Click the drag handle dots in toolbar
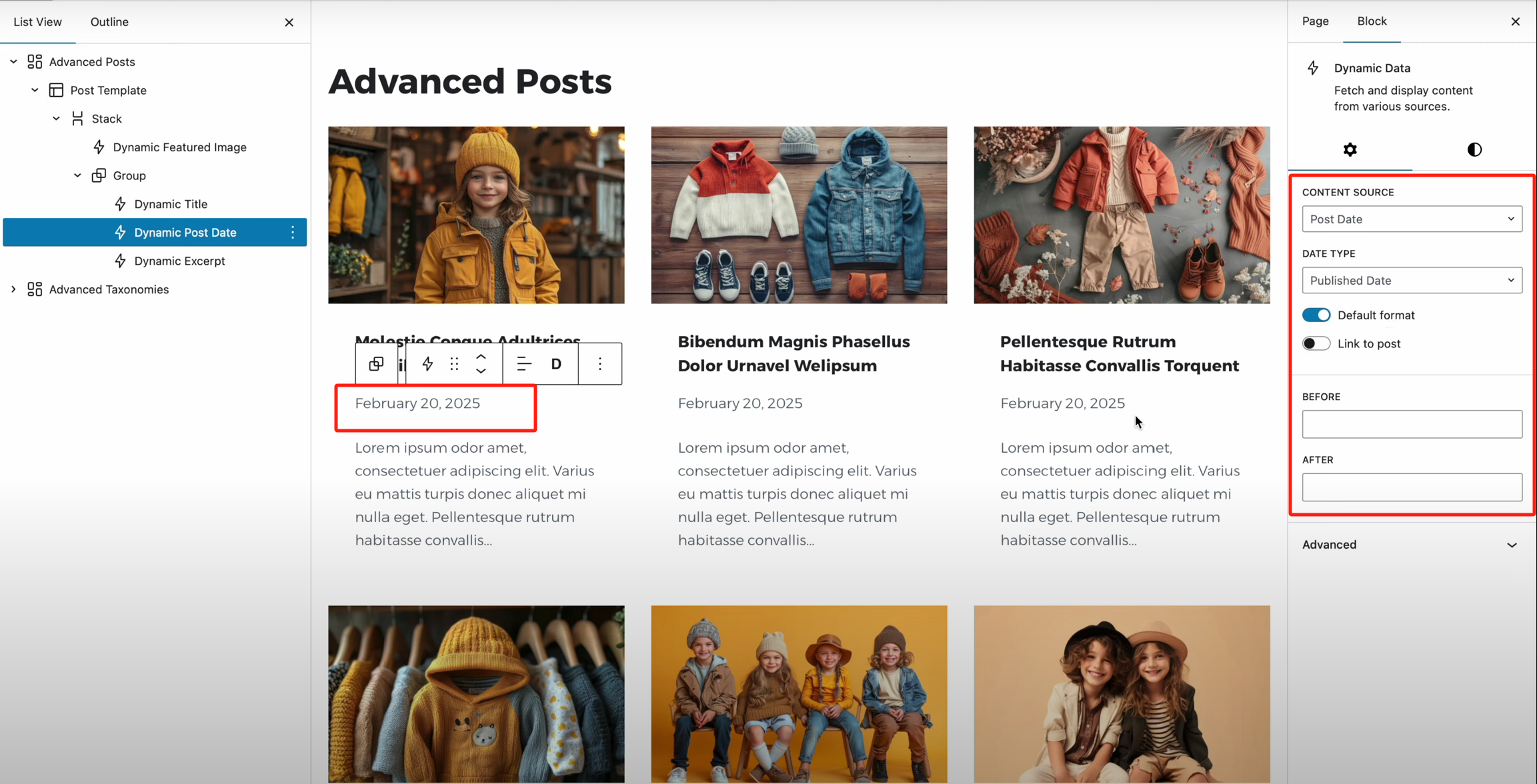Viewport: 1537px width, 784px height. 454,364
